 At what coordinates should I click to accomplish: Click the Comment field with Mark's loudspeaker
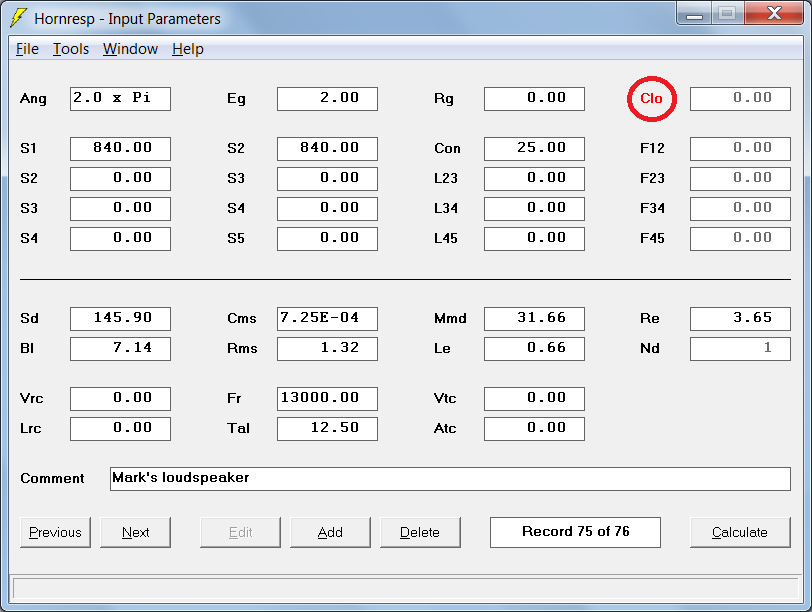pyautogui.click(x=450, y=479)
